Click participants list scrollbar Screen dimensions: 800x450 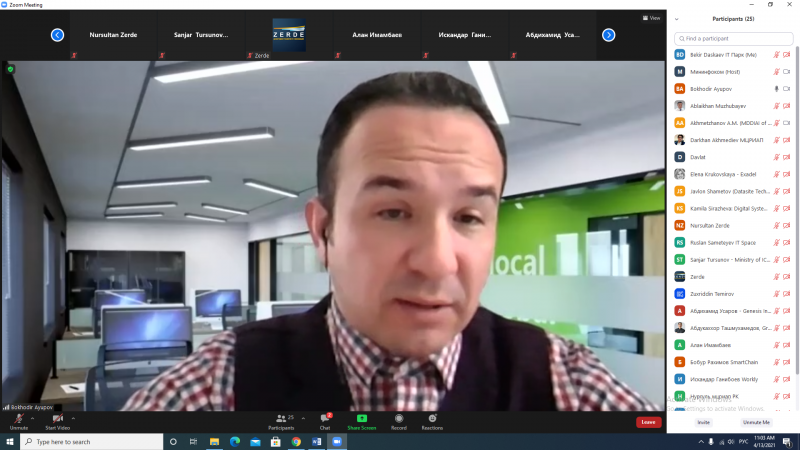pyautogui.click(x=797, y=209)
